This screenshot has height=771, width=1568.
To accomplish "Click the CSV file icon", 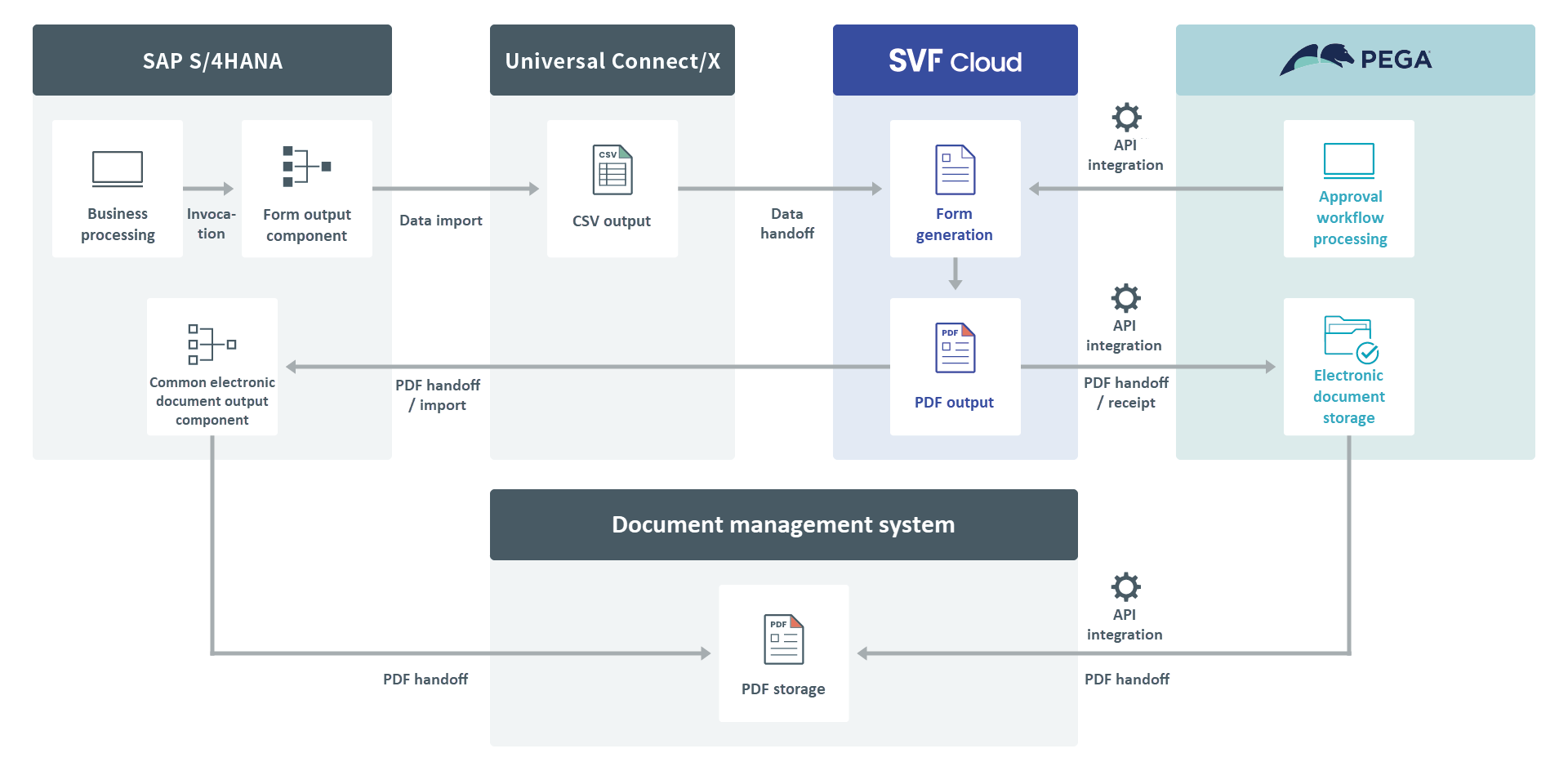I will (x=612, y=170).
